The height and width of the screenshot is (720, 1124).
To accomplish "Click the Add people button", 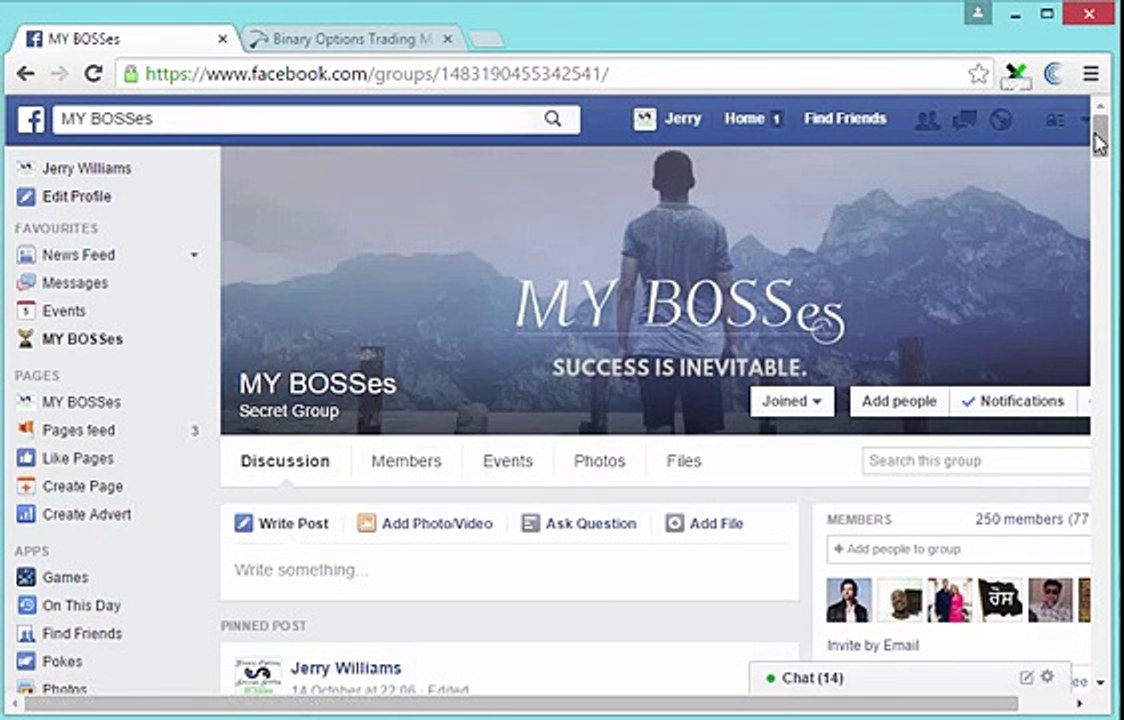I will [899, 401].
